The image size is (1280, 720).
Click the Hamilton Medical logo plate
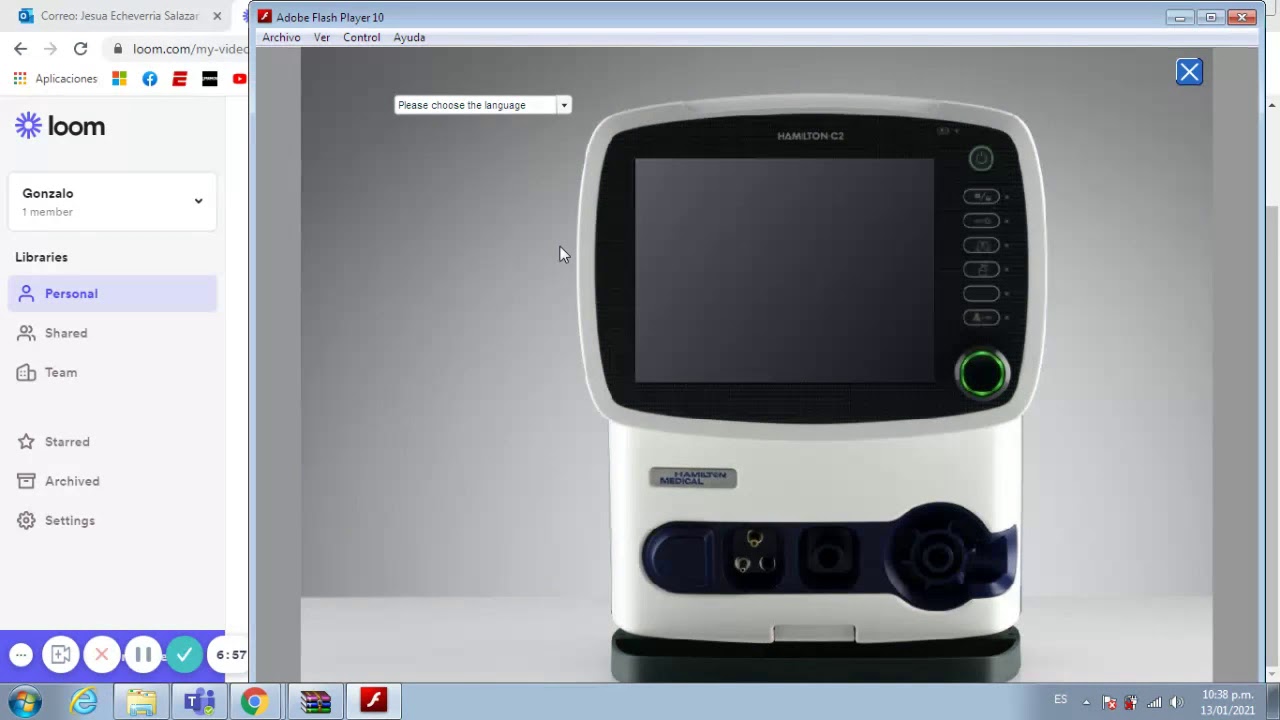693,478
